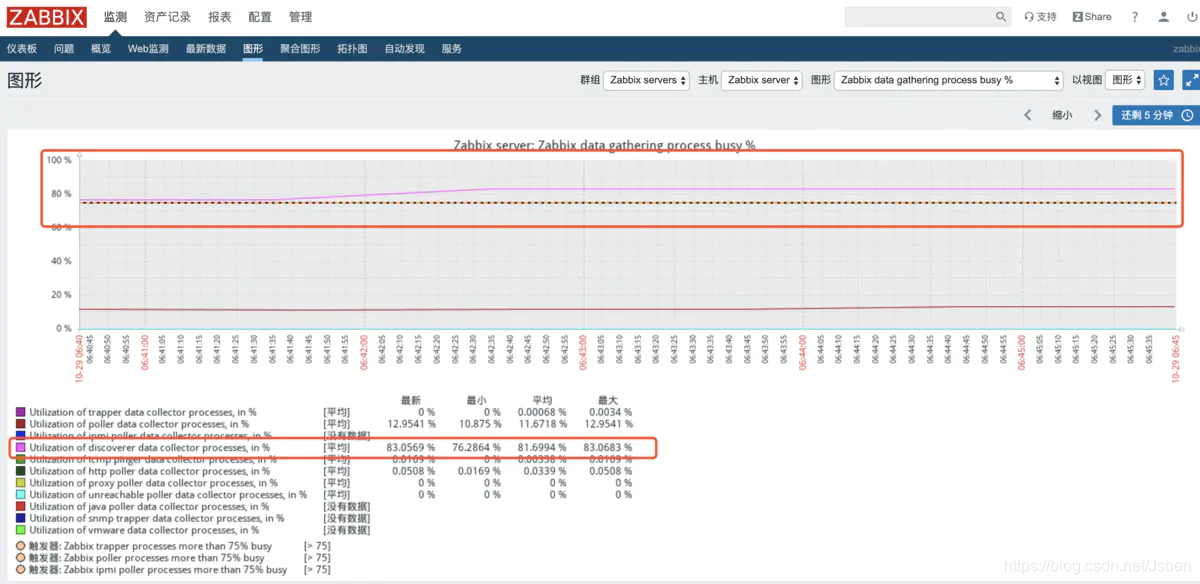
Task: Add graph to favorites star button
Action: tap(1164, 80)
